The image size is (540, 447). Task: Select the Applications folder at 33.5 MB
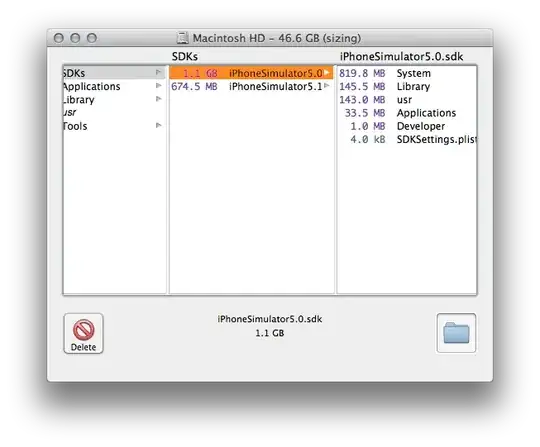[407, 113]
